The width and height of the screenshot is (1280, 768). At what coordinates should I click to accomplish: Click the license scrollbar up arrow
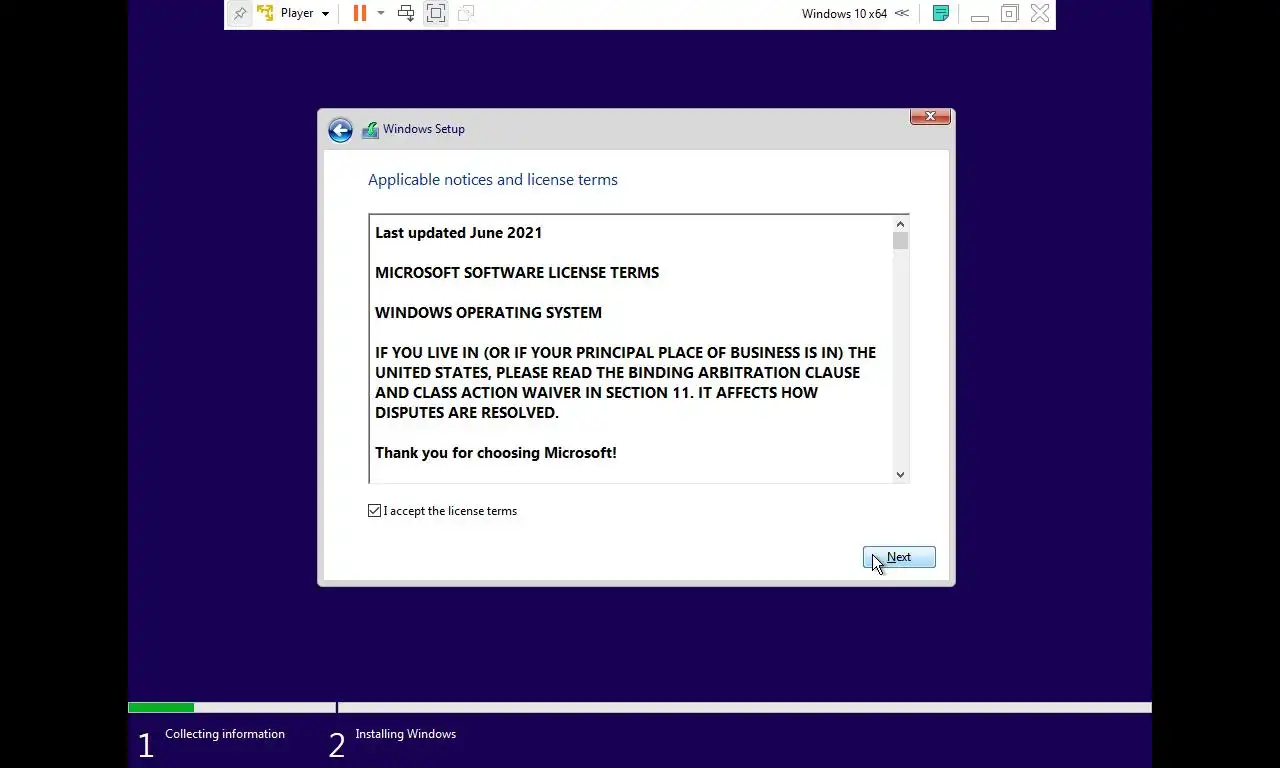pos(900,224)
